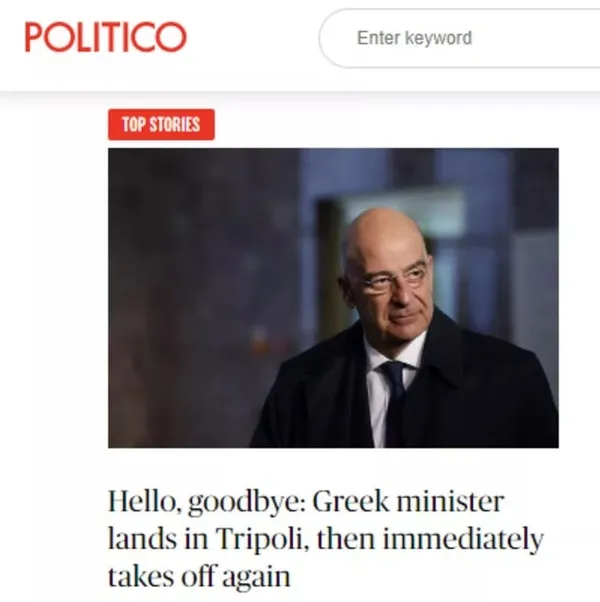
Task: Click the word Tripoli in the headline
Action: click(x=262, y=540)
